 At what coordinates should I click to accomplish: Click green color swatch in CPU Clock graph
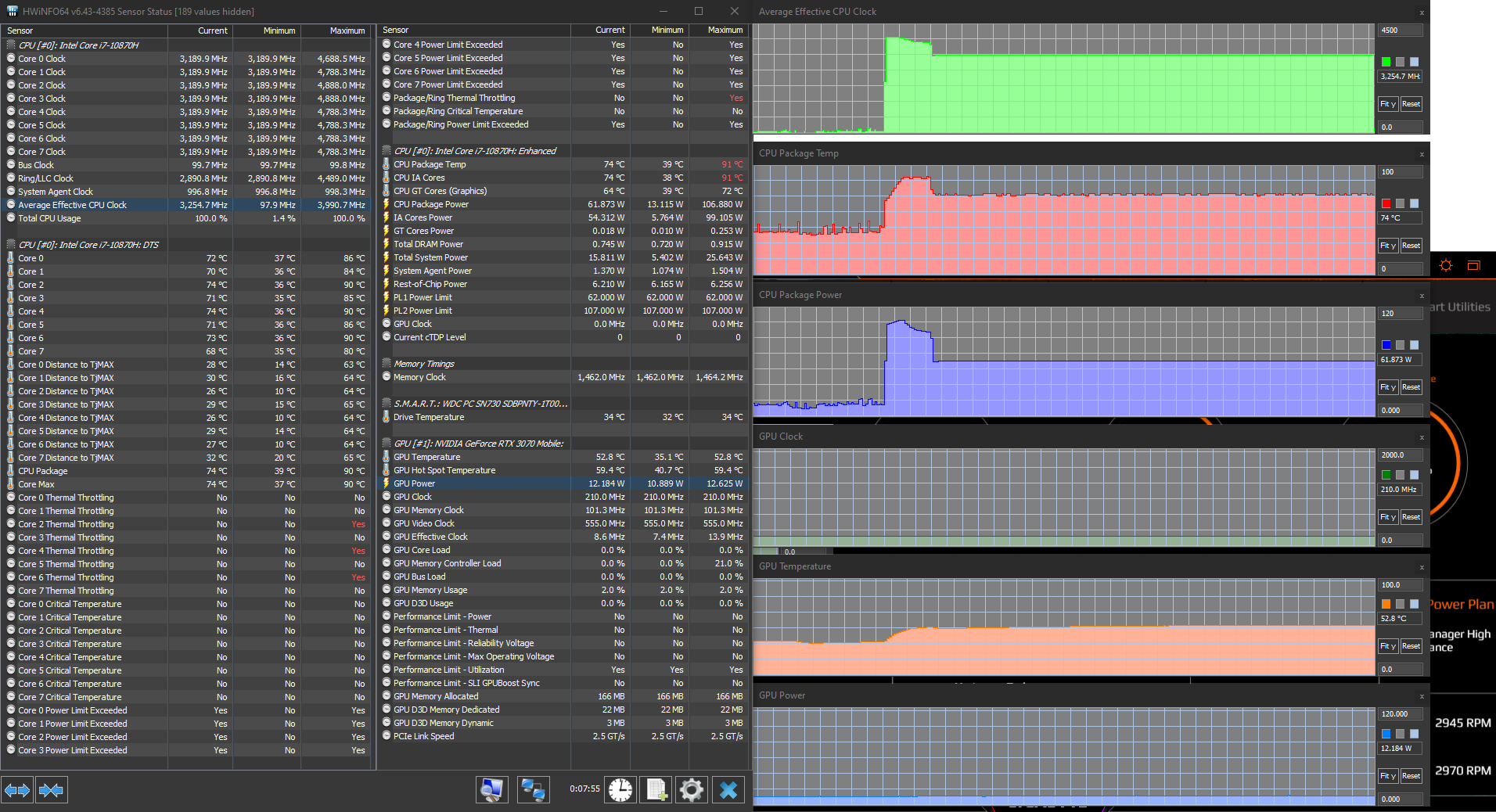tap(1386, 62)
